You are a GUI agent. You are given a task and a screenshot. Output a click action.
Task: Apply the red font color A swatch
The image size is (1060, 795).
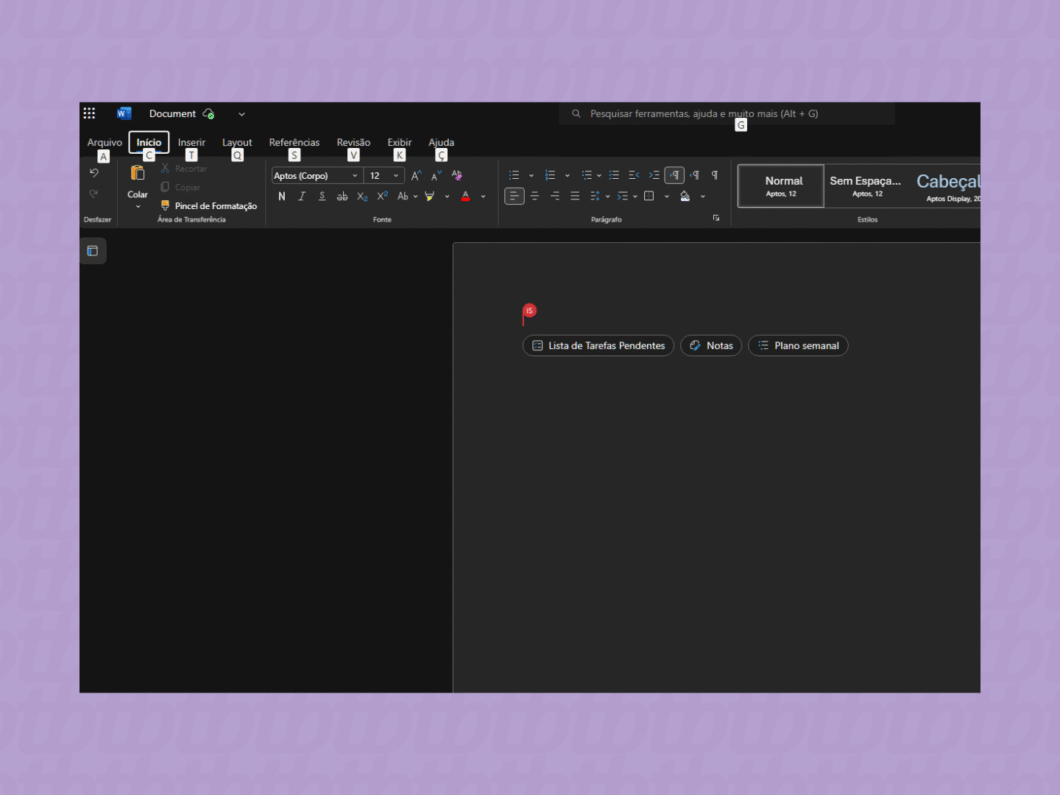point(465,197)
